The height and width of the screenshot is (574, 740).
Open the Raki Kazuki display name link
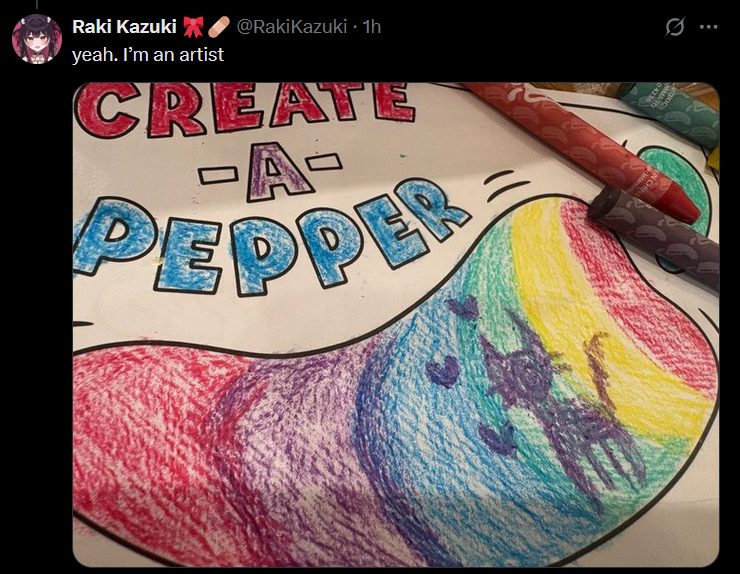124,27
